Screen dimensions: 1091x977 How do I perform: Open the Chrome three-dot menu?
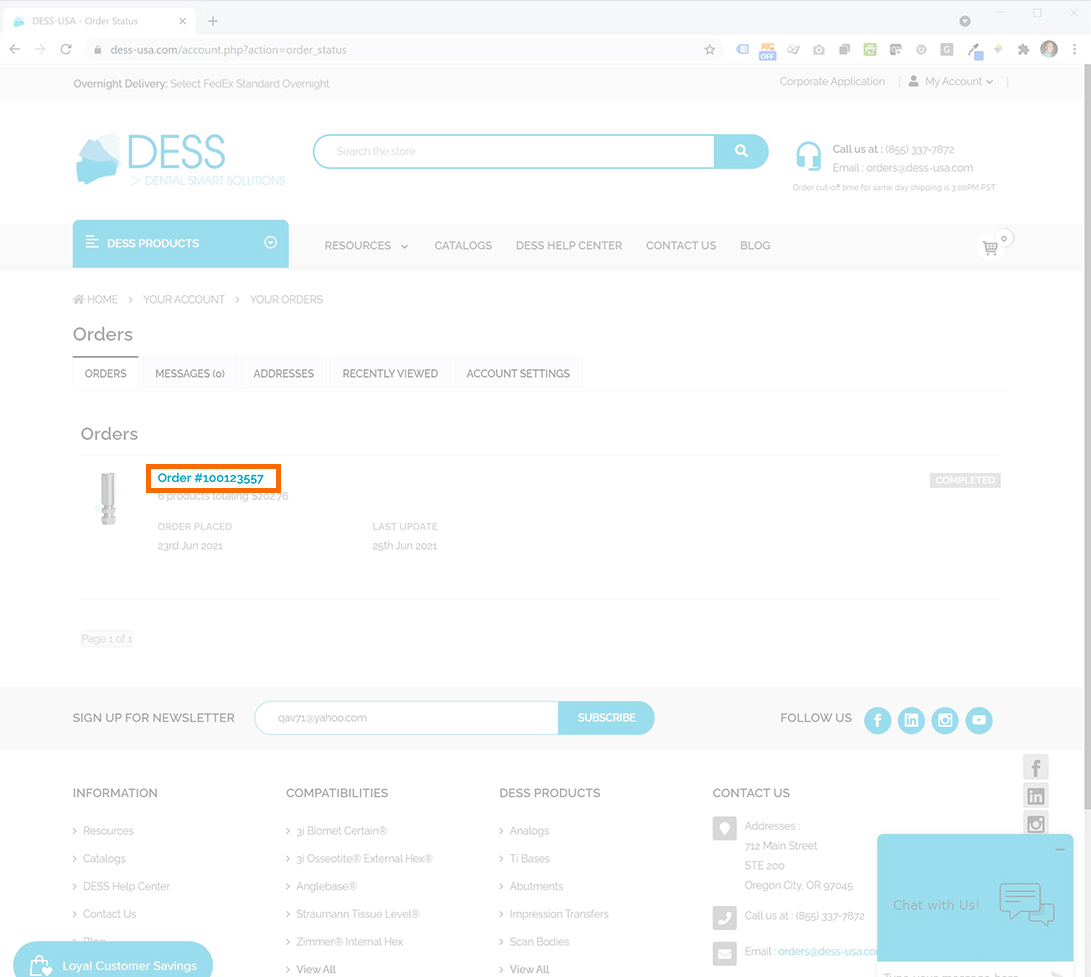pyautogui.click(x=1074, y=49)
